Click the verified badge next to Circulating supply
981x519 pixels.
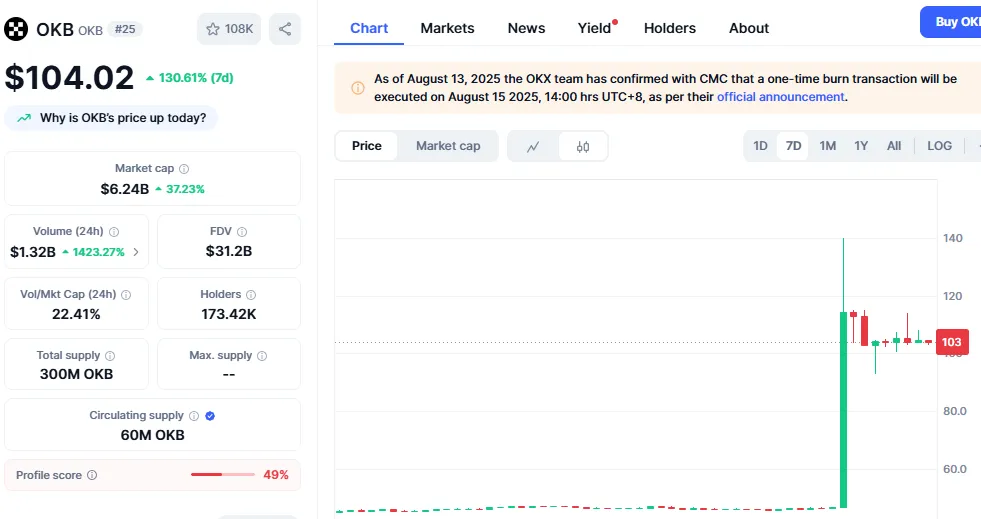(x=210, y=416)
